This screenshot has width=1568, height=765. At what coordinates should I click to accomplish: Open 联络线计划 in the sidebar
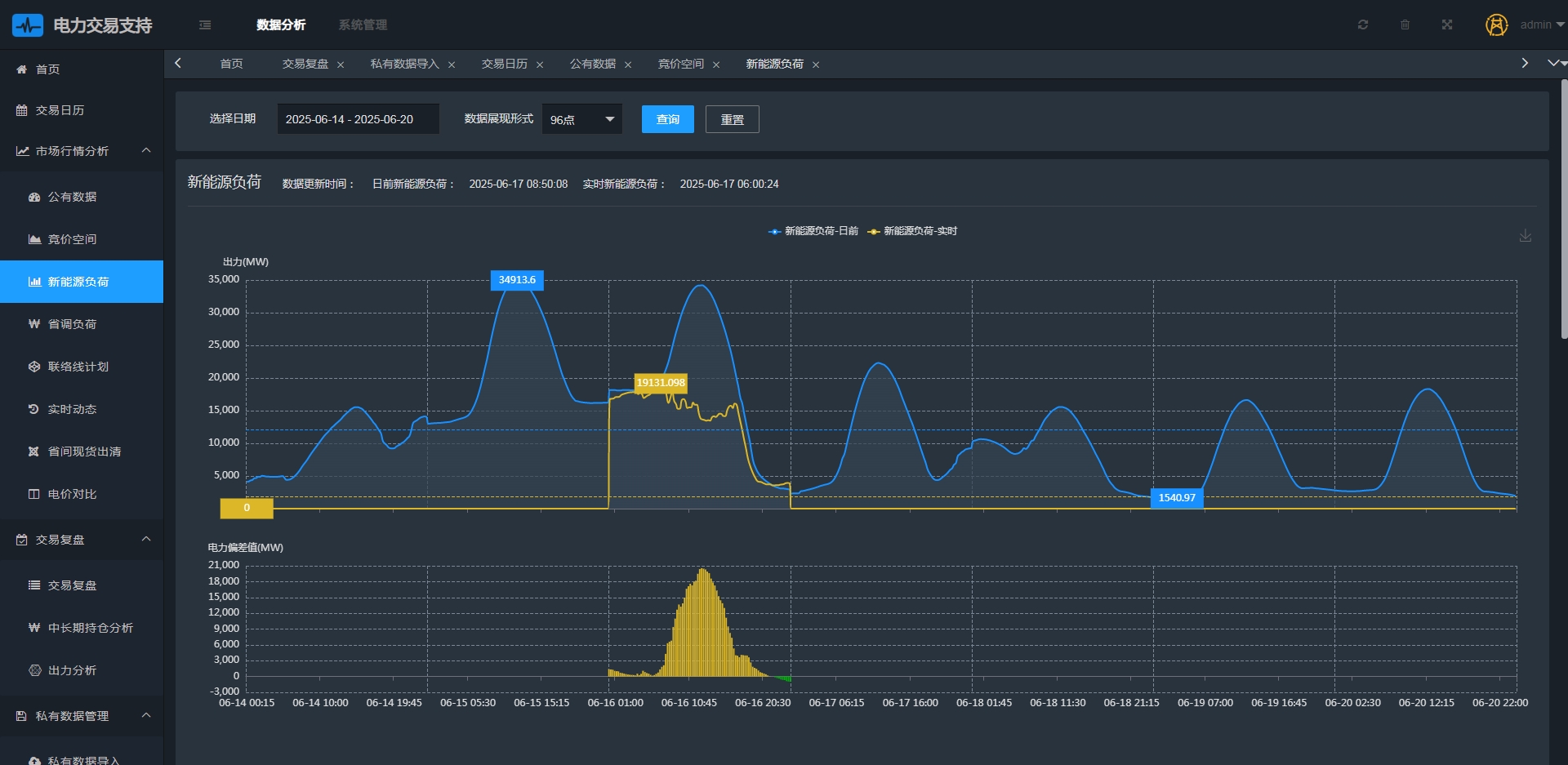pos(82,367)
